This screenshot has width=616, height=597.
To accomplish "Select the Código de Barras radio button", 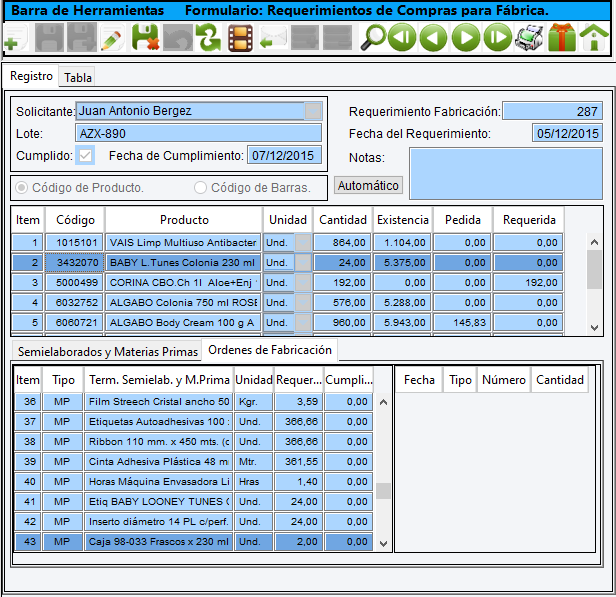I will click(x=200, y=188).
